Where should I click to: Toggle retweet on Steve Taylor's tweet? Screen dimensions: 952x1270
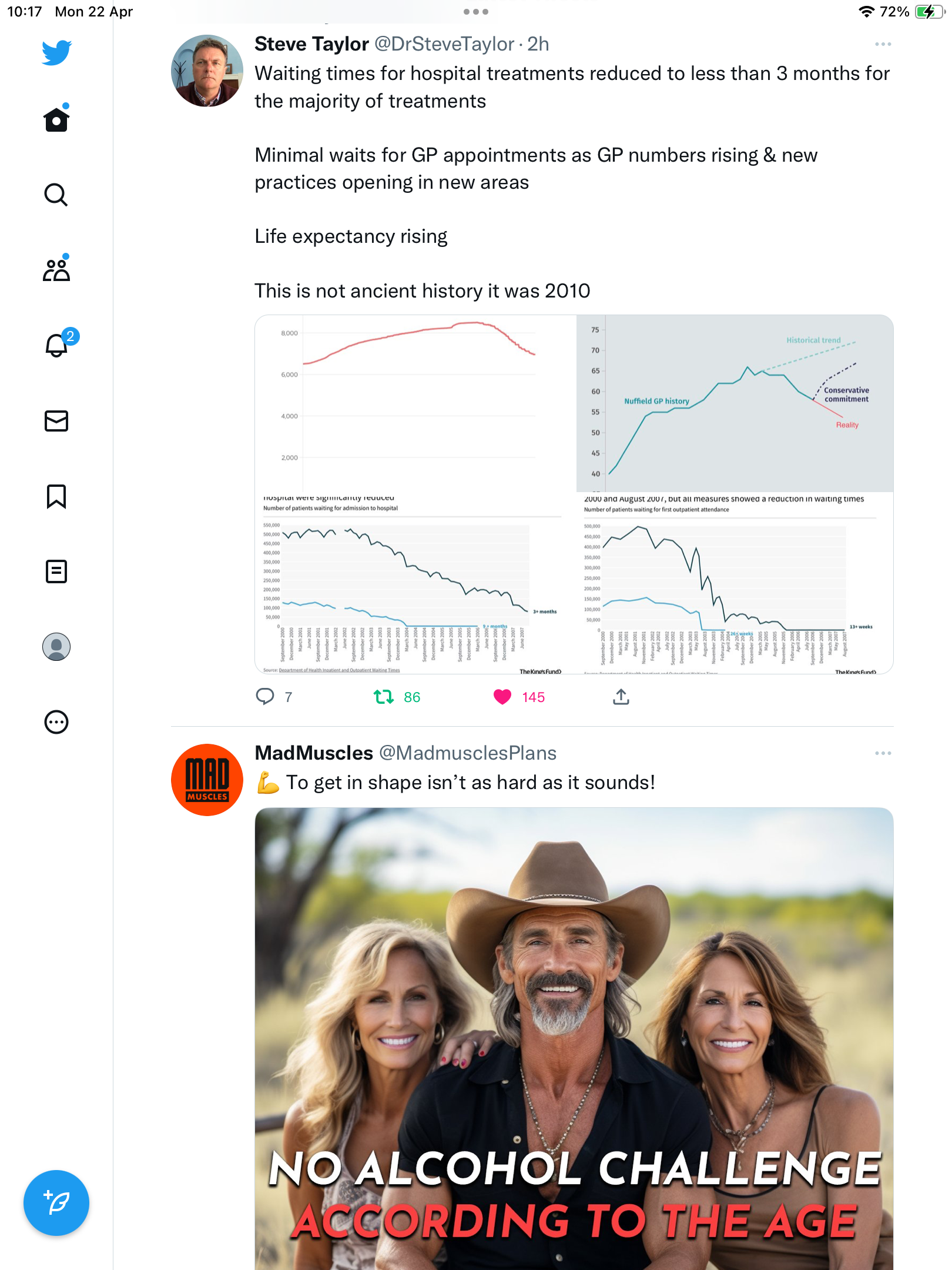click(x=384, y=697)
